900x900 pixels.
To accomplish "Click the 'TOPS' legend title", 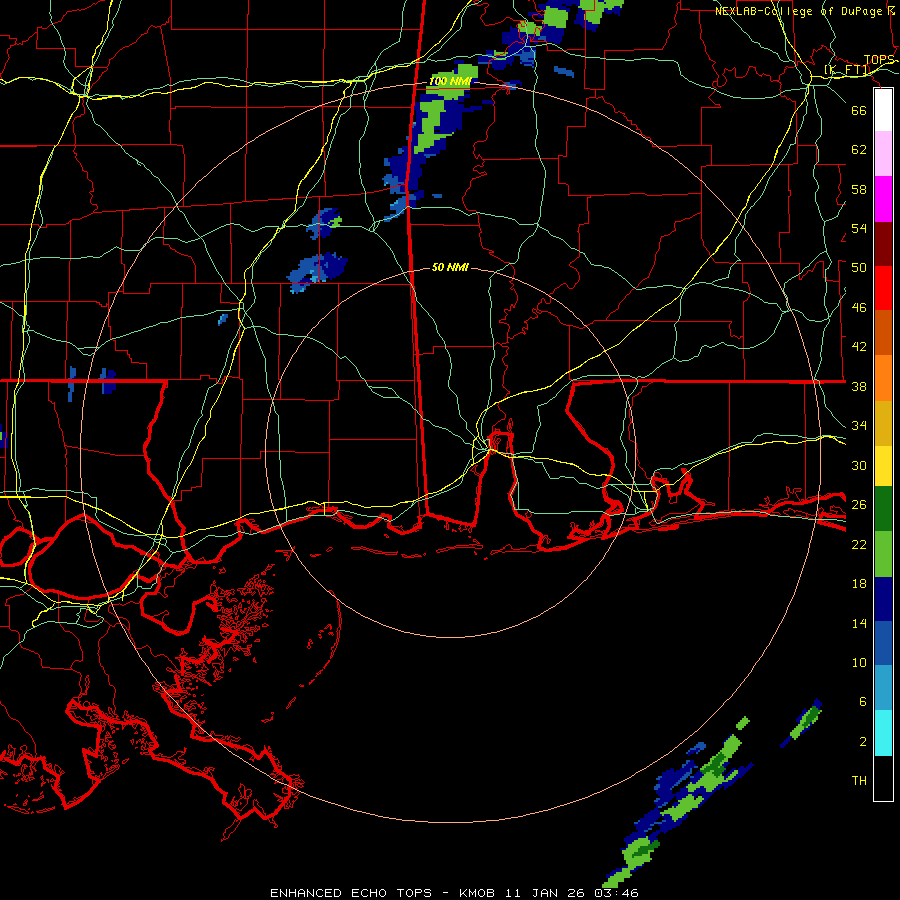I will coord(879,60).
